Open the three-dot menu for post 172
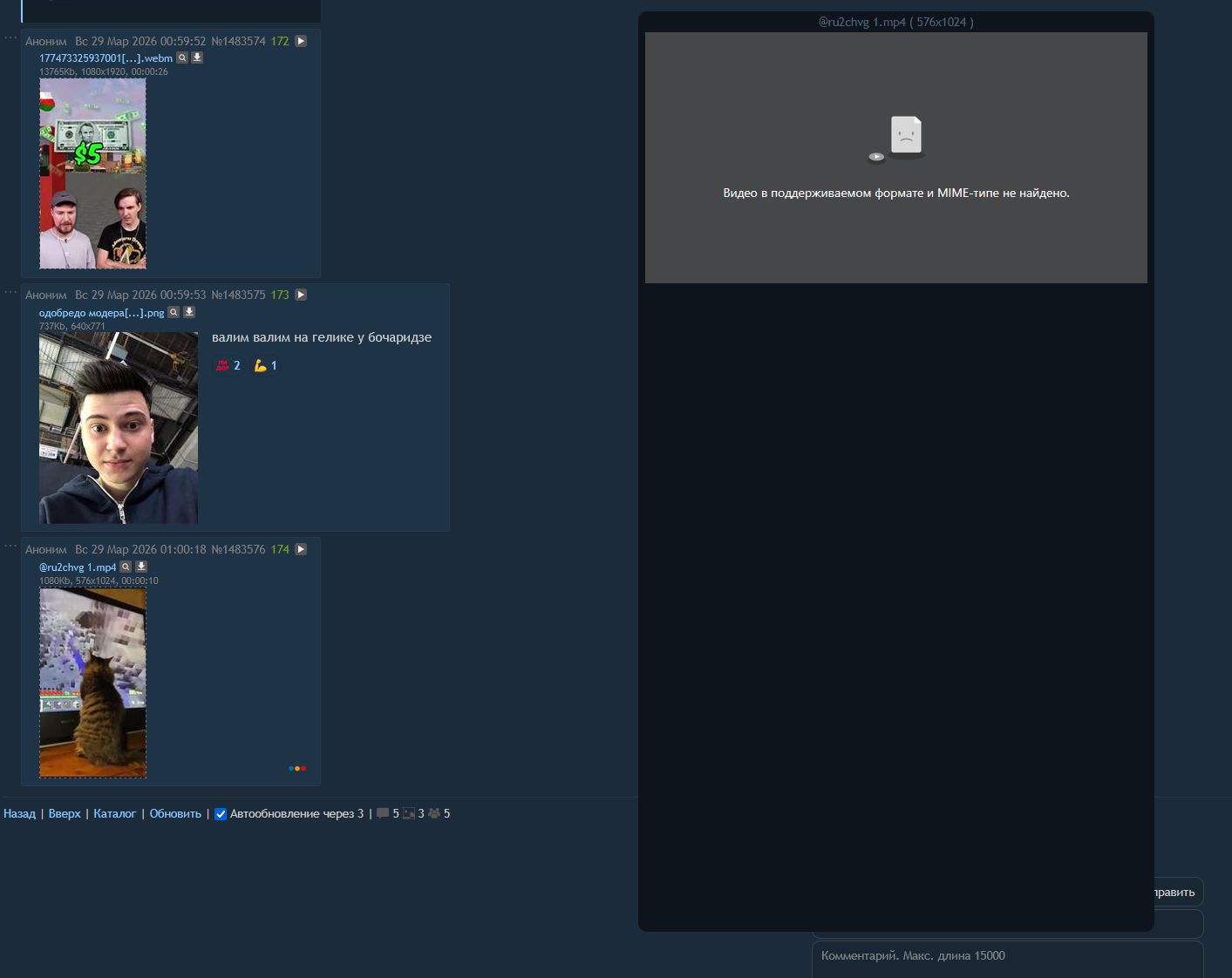The image size is (1232, 978). click(x=10, y=37)
